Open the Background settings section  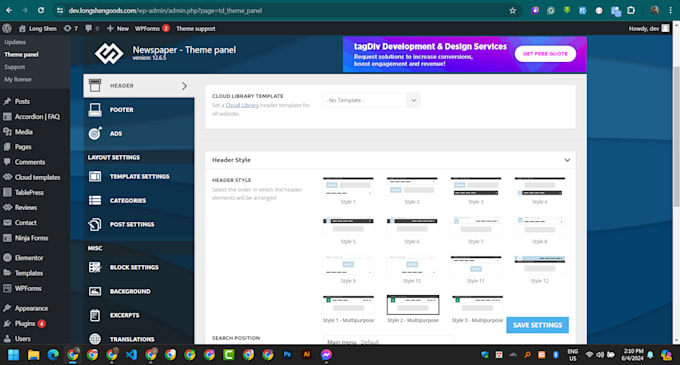pos(139,291)
